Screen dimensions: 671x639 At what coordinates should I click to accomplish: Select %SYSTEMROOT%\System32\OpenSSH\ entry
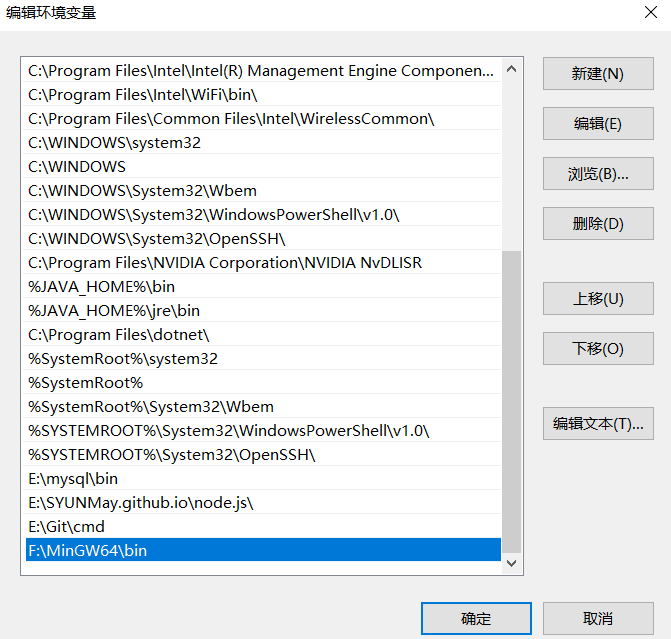coord(263,454)
